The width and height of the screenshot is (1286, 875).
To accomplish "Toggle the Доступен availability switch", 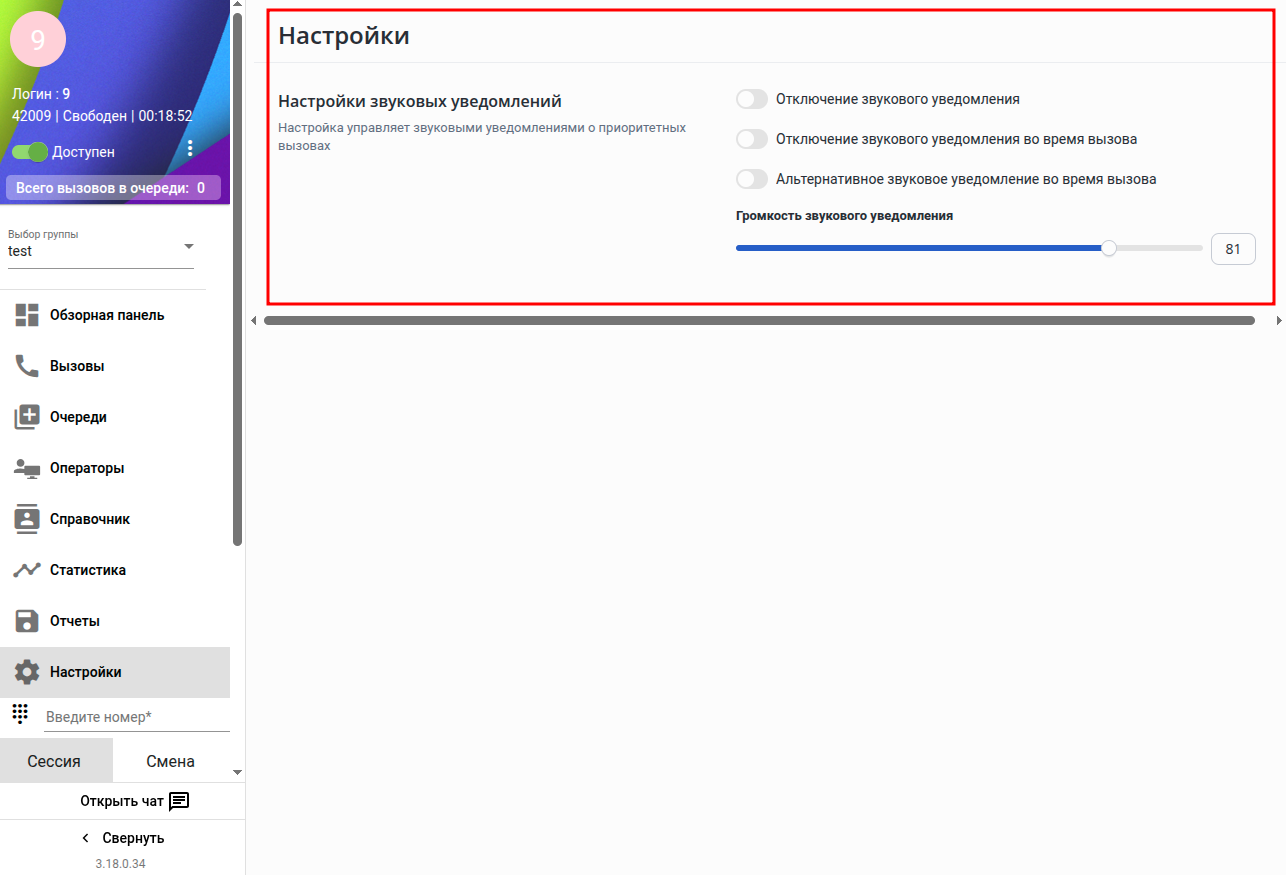I will (30, 152).
